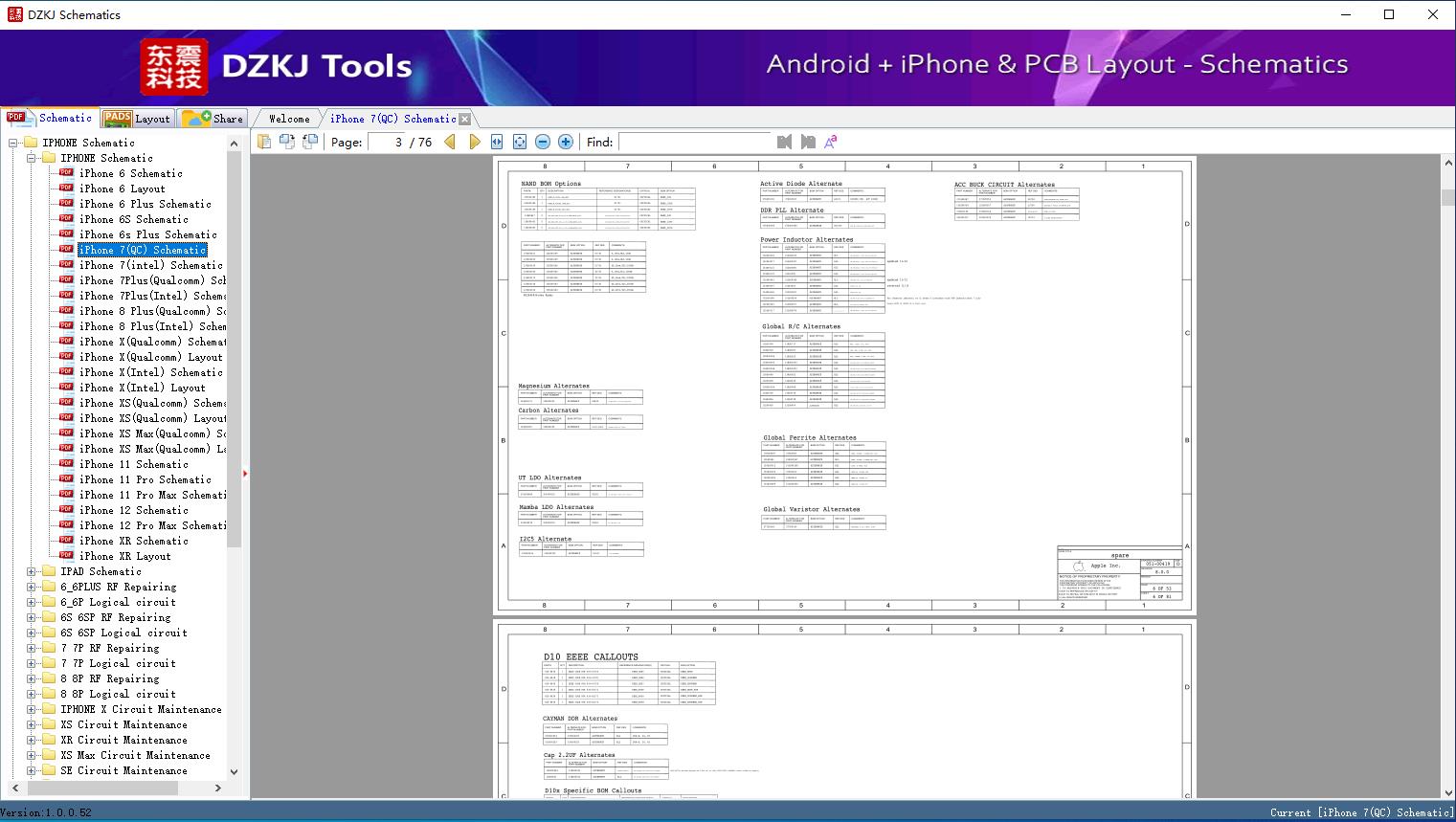Select iPhone 6 Plus Schematic
The height and width of the screenshot is (822, 1456).
point(145,204)
